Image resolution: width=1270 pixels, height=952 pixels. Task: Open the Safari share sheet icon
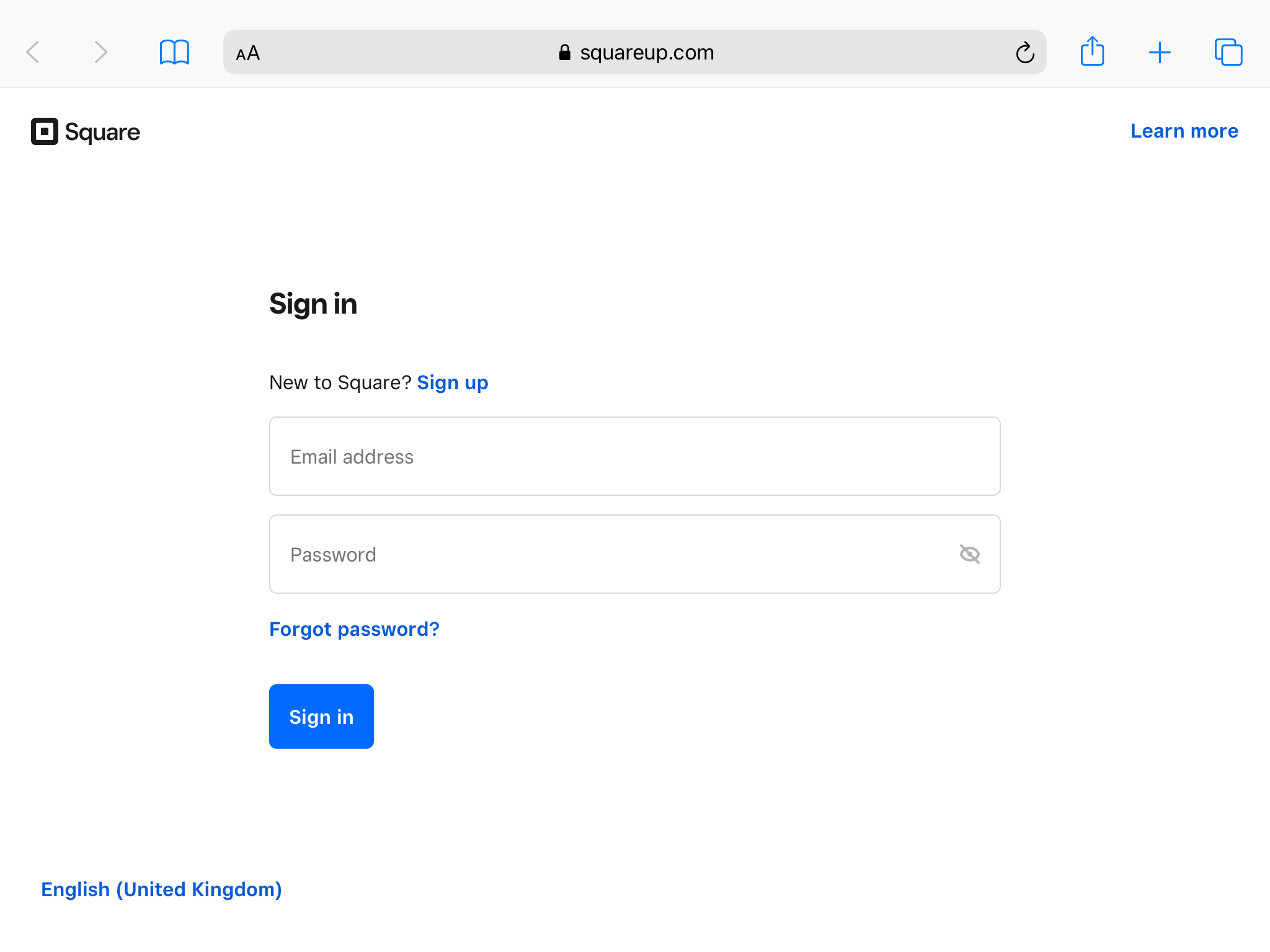click(x=1092, y=51)
